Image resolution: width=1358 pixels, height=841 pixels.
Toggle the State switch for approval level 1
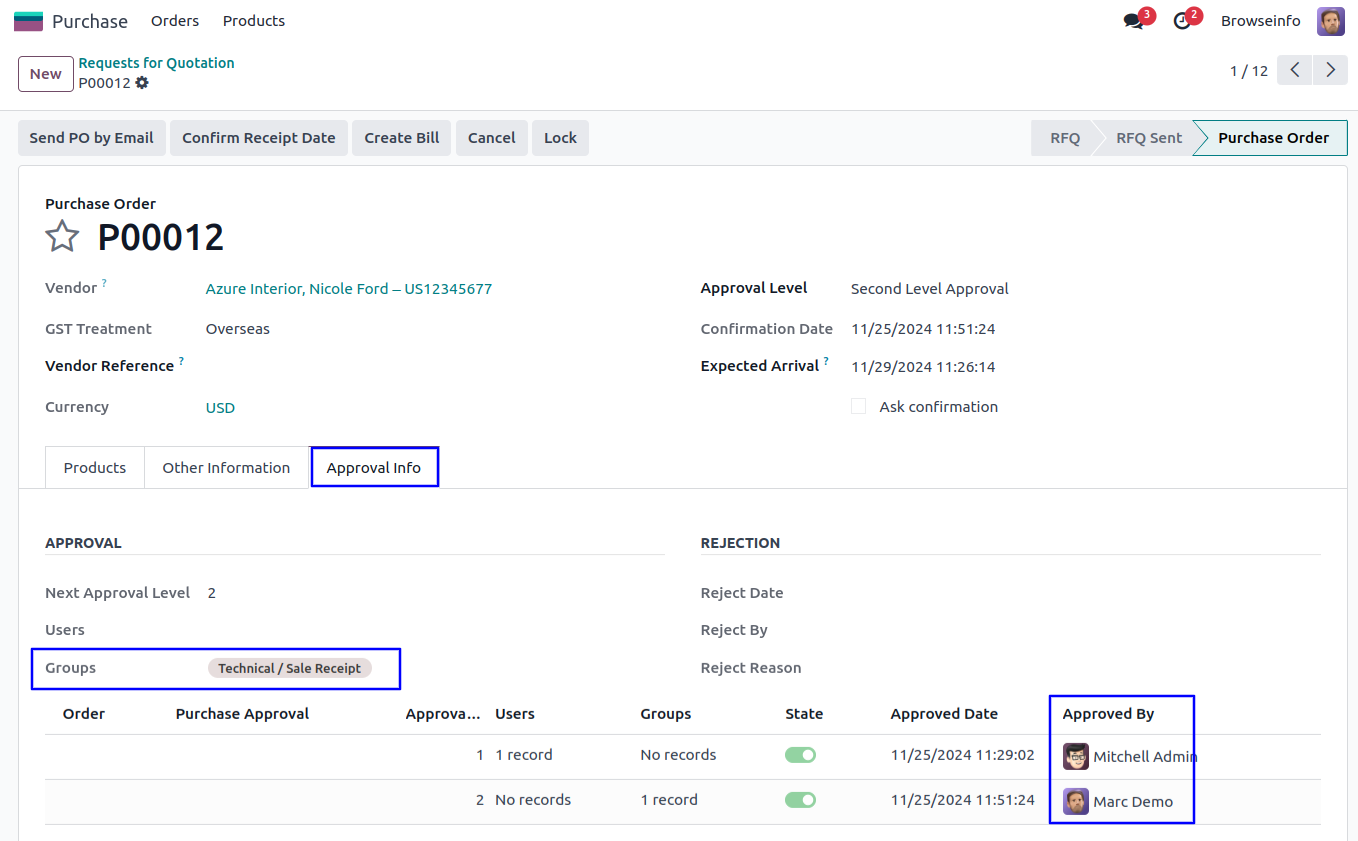(800, 755)
